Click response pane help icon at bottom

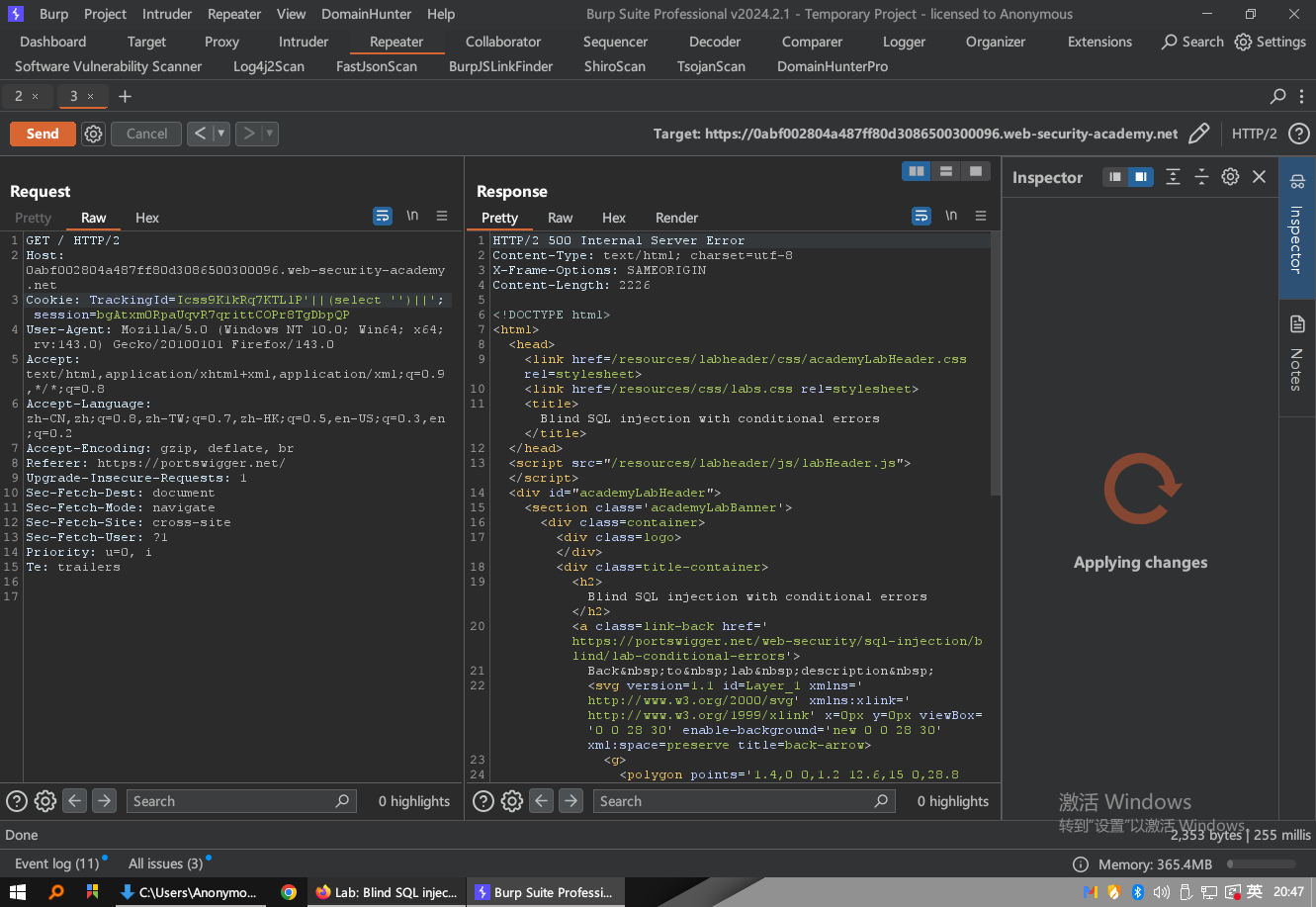(483, 801)
